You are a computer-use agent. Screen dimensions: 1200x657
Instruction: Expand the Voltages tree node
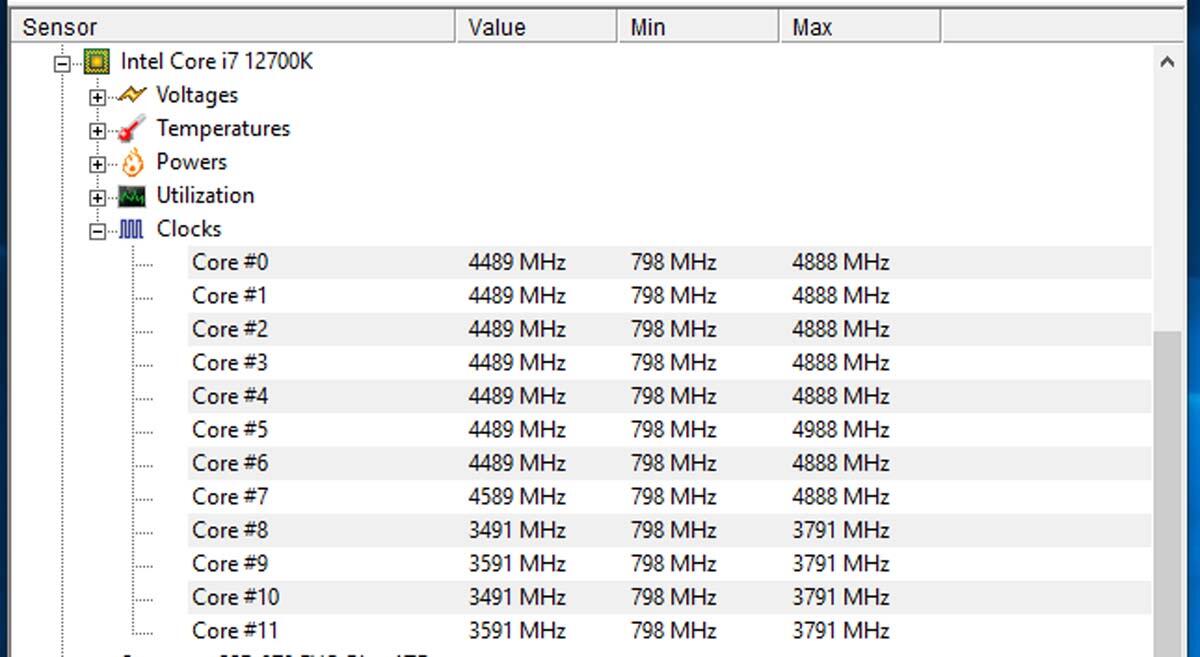97,97
